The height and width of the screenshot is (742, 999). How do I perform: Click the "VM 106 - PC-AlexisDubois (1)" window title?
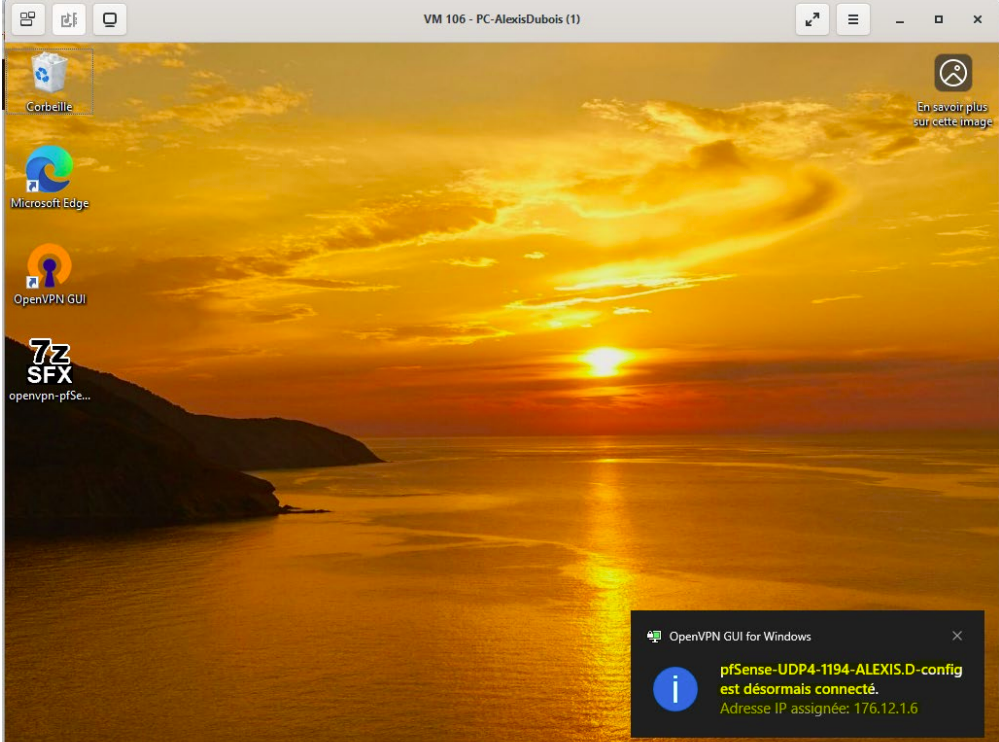502,19
